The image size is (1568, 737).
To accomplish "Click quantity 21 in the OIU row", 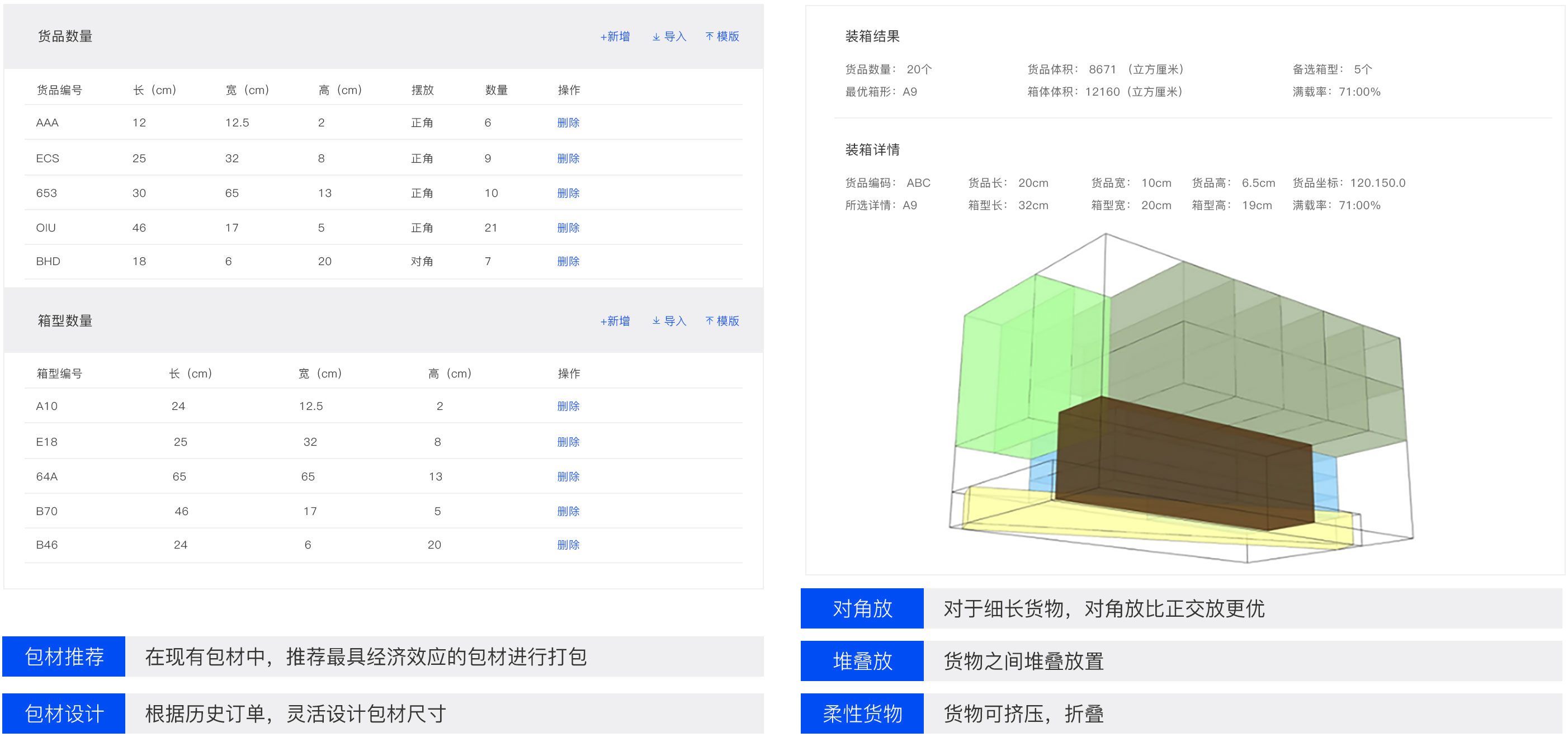I will 490,228.
